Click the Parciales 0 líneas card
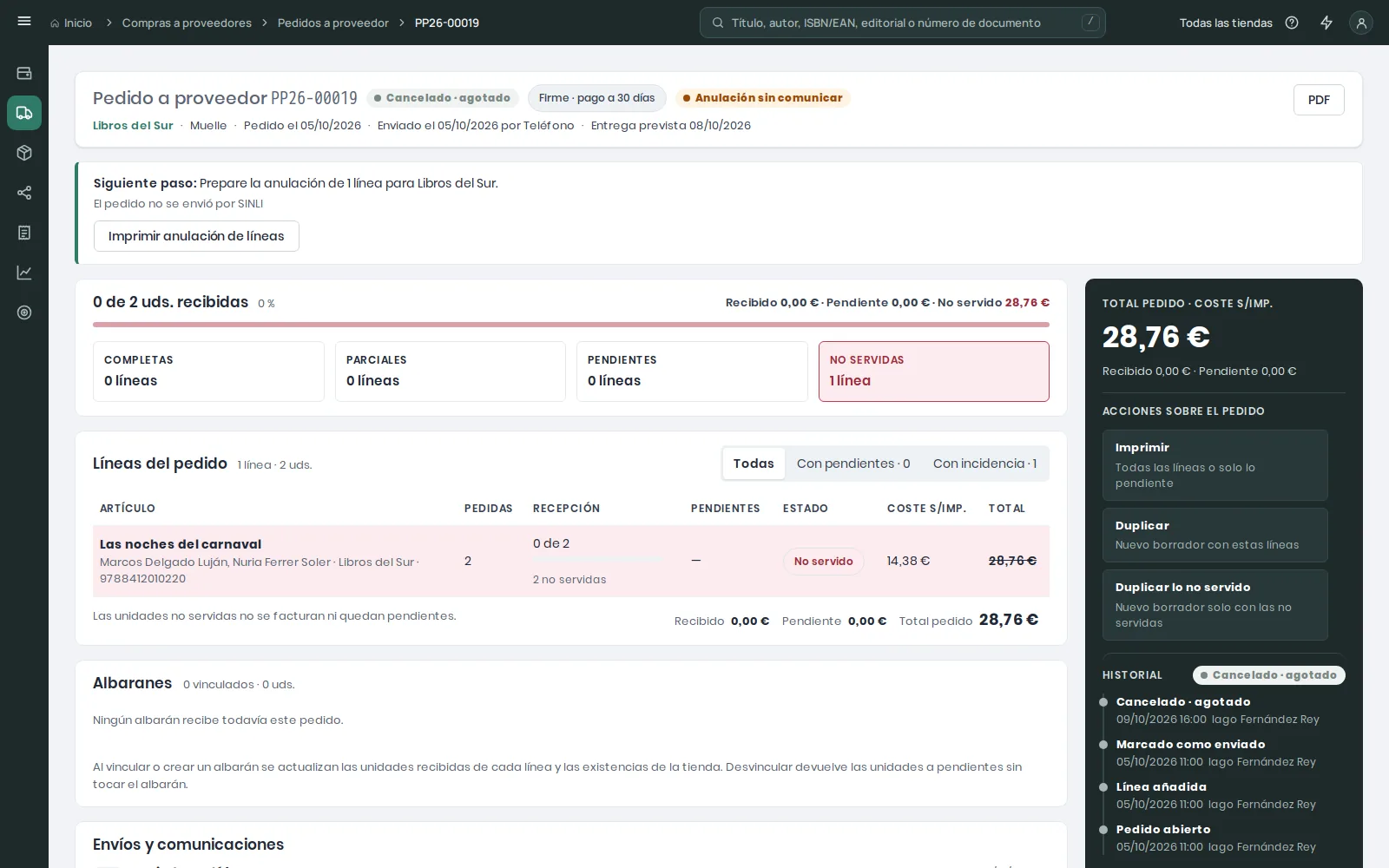Screen dimensions: 1389x868 [451, 372]
